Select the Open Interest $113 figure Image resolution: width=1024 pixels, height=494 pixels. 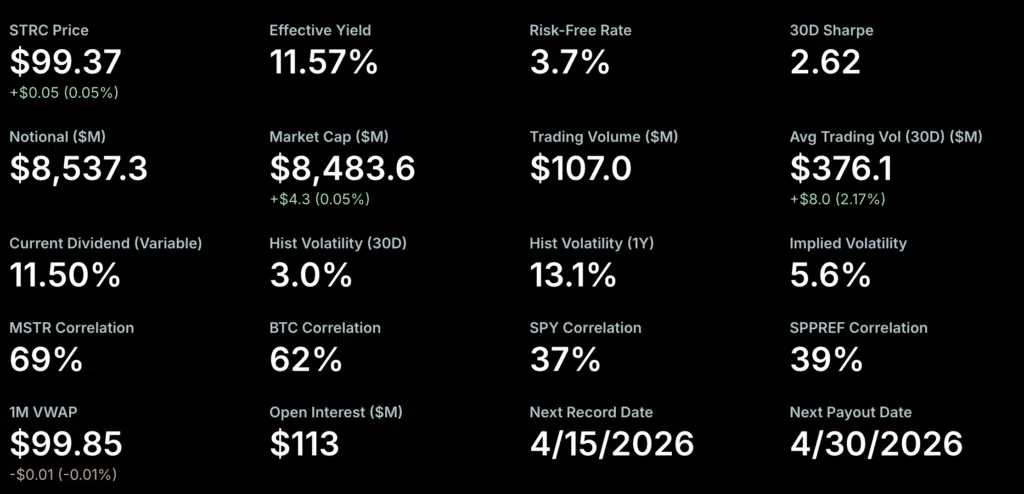coord(304,443)
